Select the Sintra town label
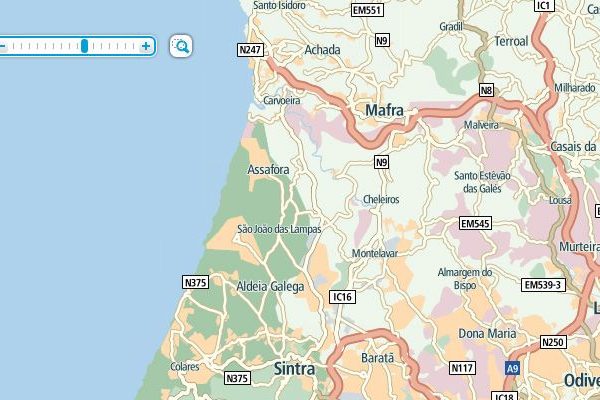Screen dimensions: 600x400 coord(295,369)
